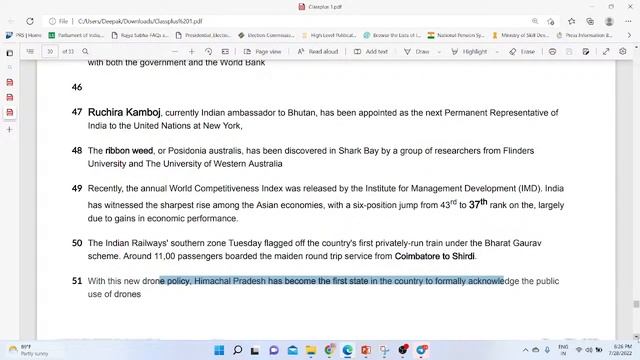Start Read aloud
The image size is (640, 360).
318,51
